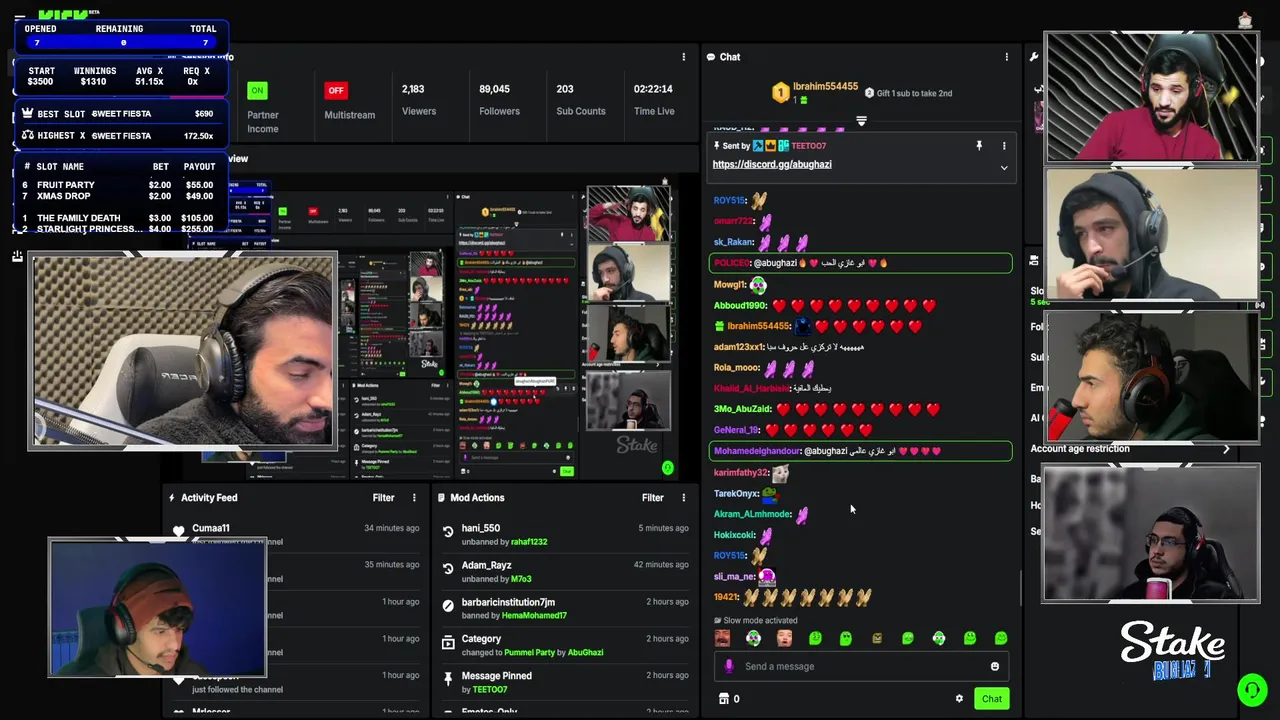Viewport: 1280px width, 720px height.
Task: Open the Chat panel three-dot menu
Action: click(x=1006, y=57)
